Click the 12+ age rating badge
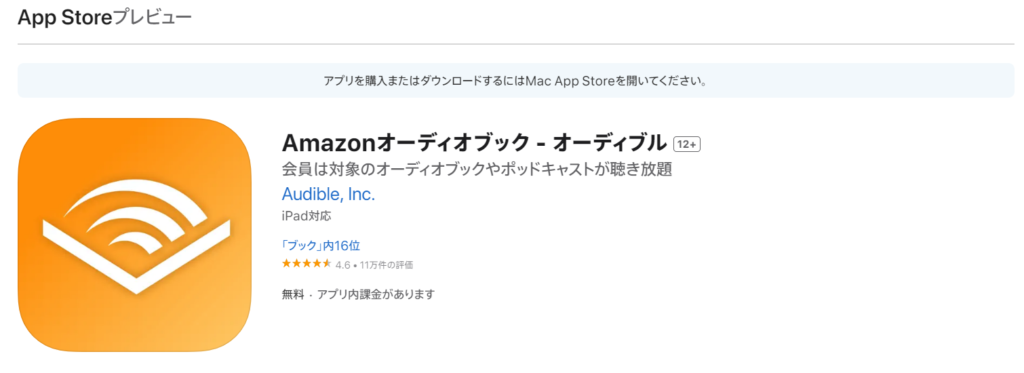 tap(687, 144)
